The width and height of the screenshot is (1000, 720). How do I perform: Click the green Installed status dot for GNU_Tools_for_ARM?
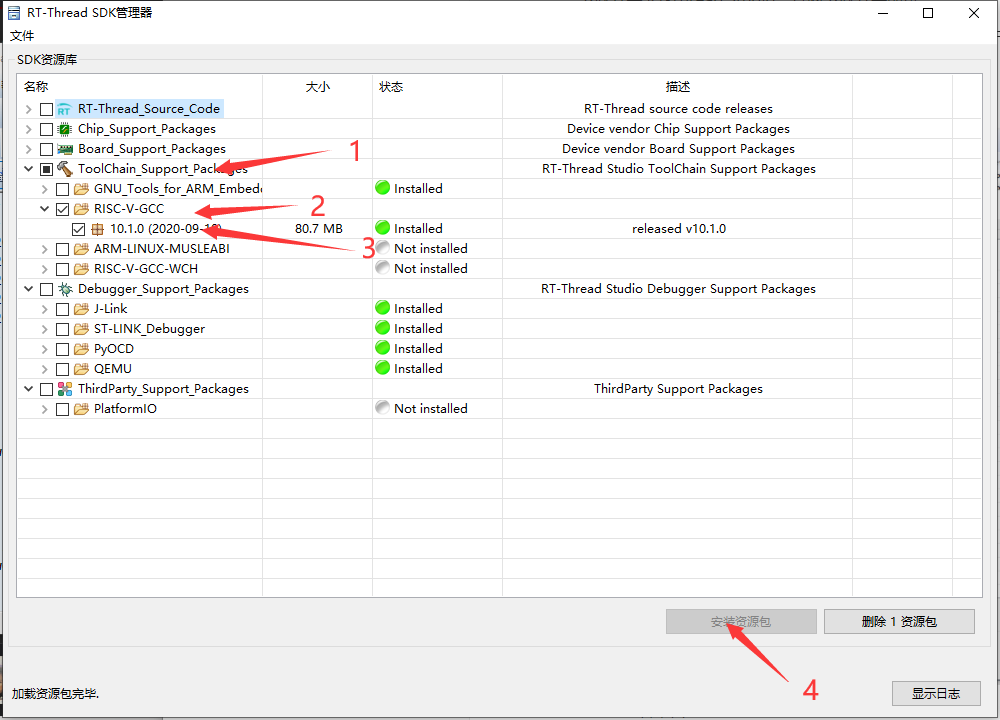point(383,187)
